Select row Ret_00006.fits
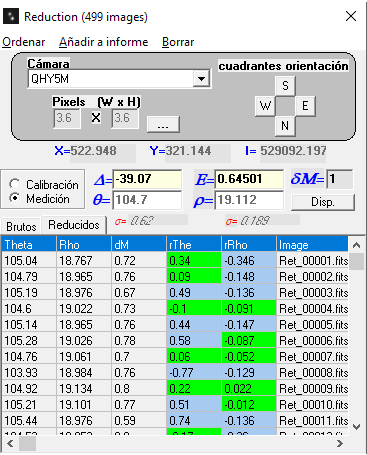The image size is (367, 455). (175, 341)
